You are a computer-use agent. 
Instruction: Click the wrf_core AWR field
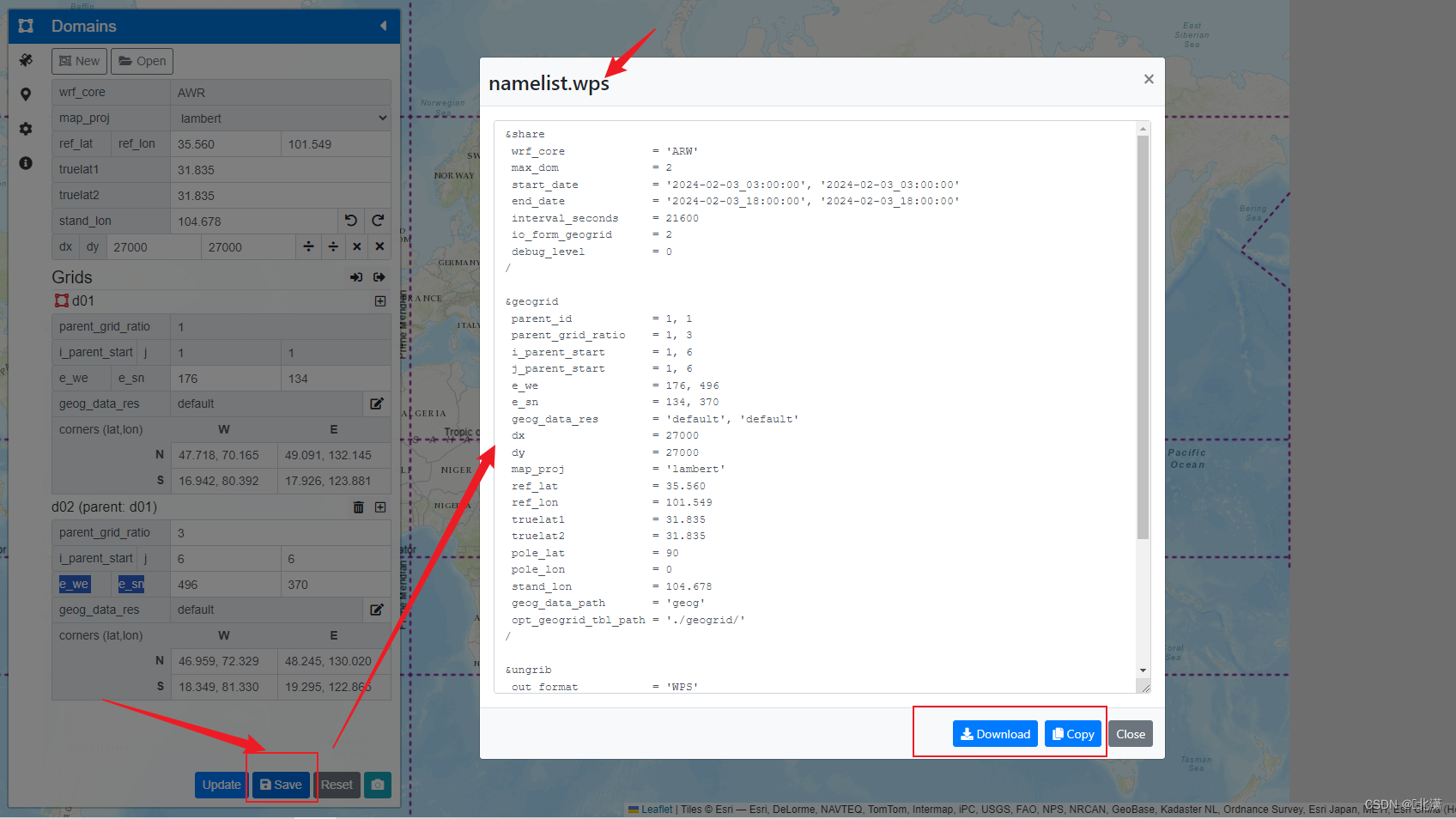[281, 93]
